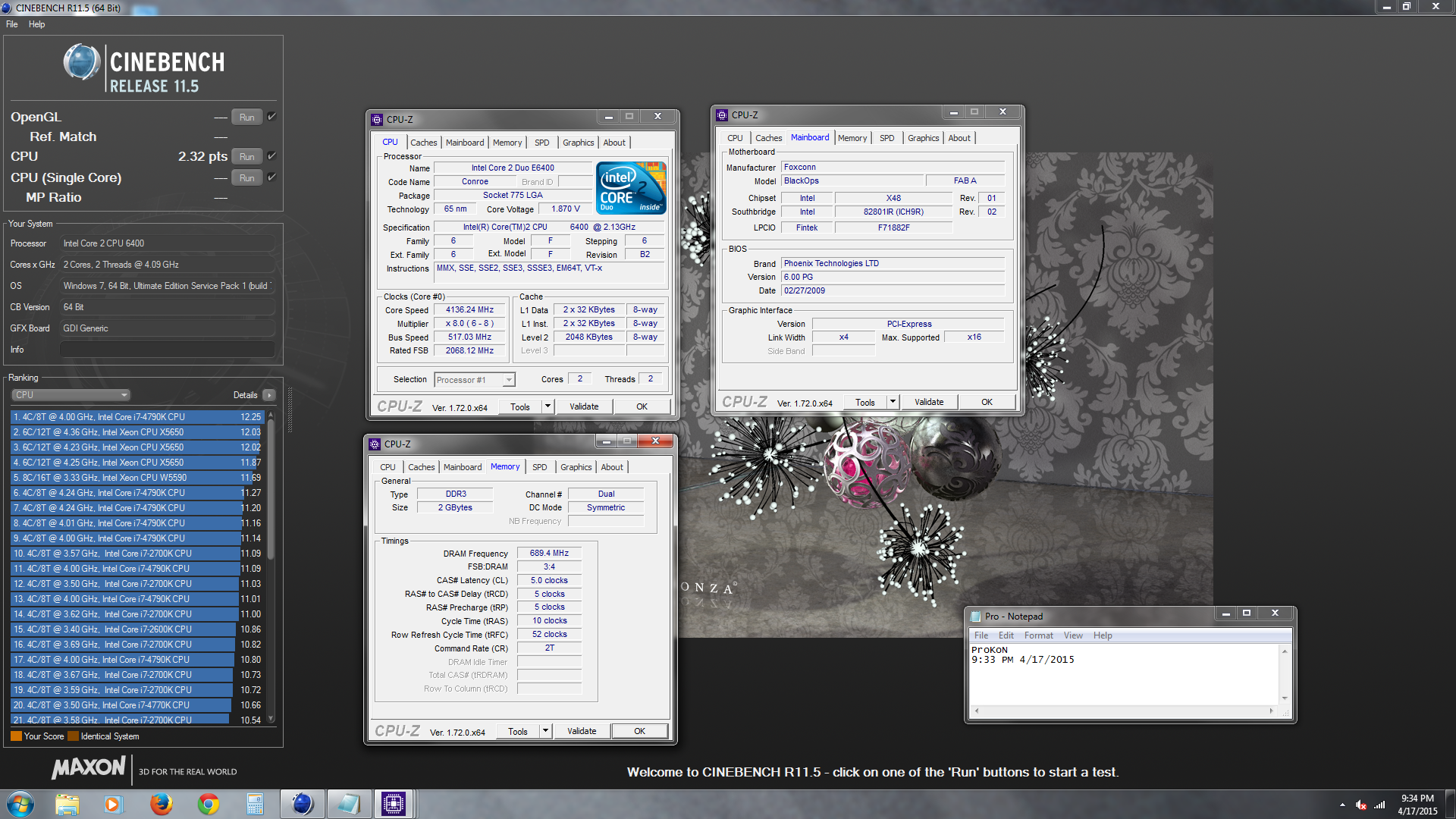Open SPD tab in CPU-Z Mainboard window
This screenshot has width=1456, height=819.
point(886,138)
